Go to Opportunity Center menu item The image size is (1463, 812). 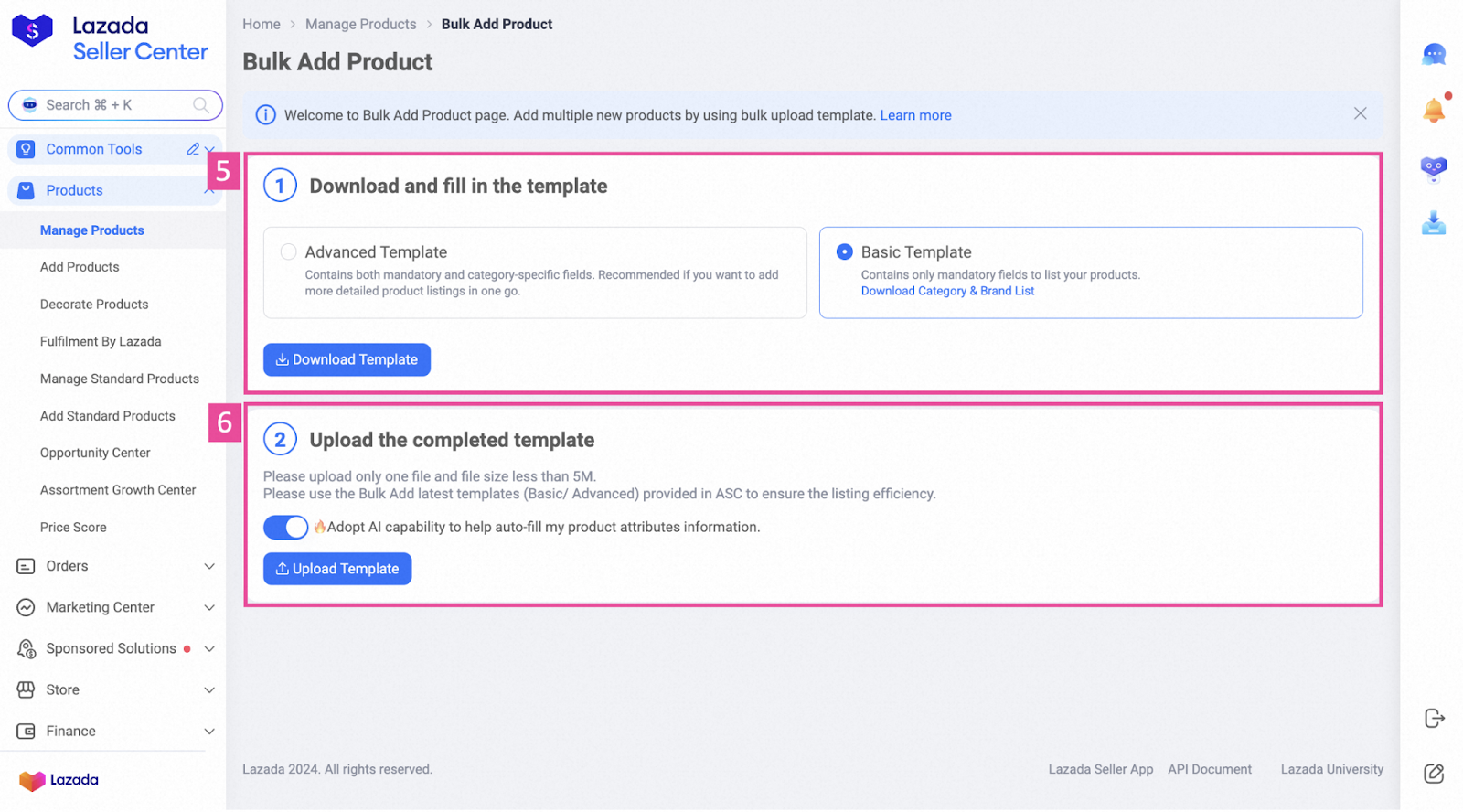[95, 453]
